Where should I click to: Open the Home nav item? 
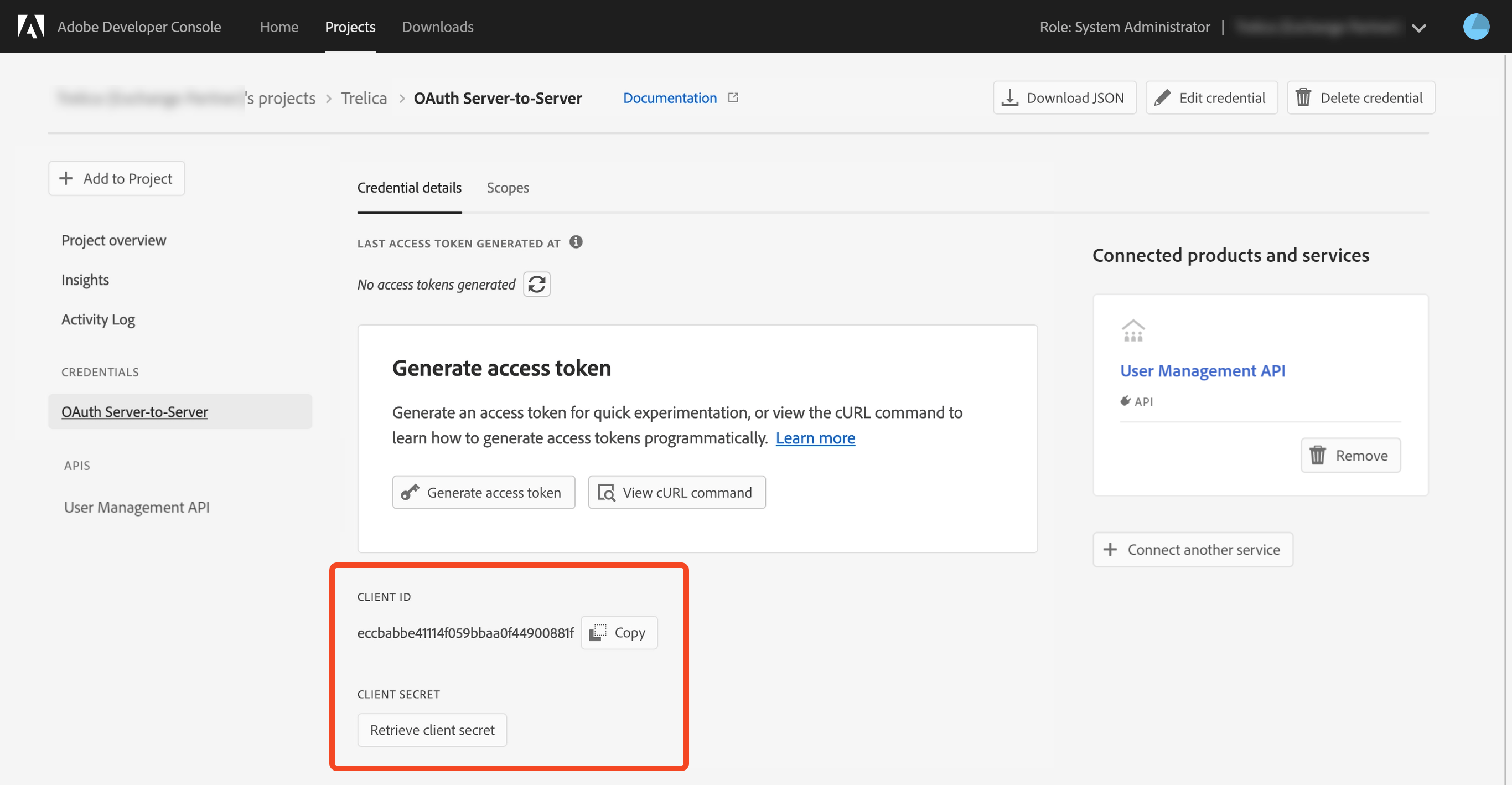point(279,27)
